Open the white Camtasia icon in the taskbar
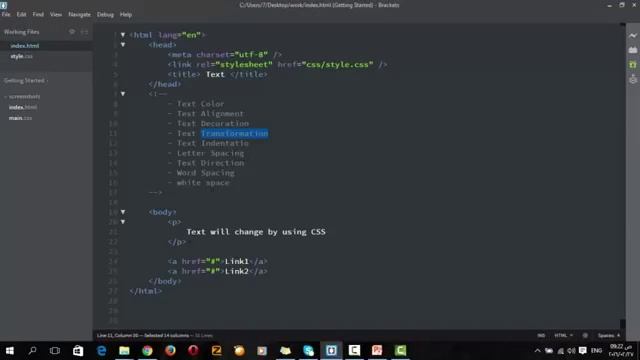640x360 pixels. [x=354, y=351]
